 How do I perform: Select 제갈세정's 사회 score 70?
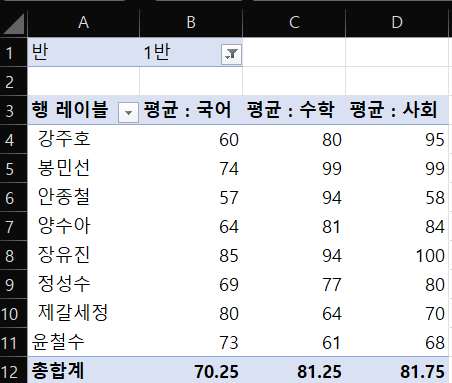tap(397, 313)
